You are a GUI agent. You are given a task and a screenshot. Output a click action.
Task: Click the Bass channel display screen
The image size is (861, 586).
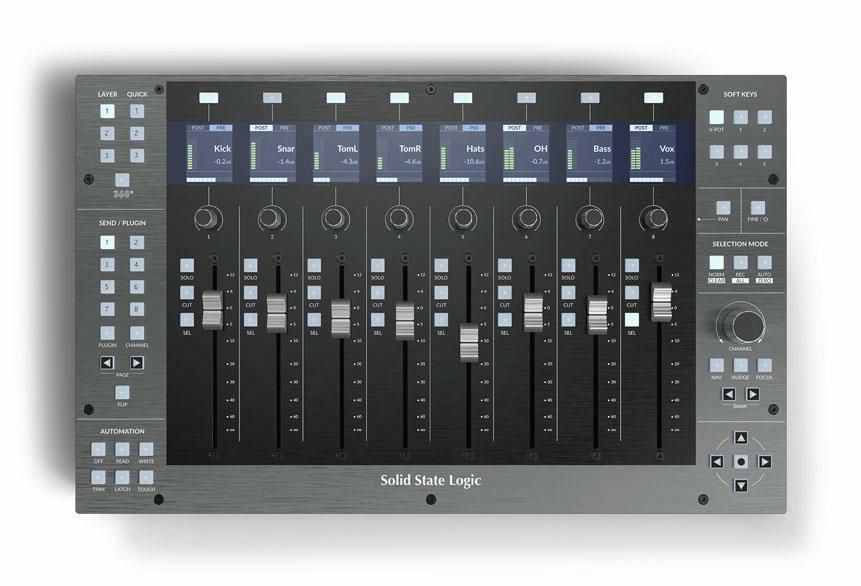[x=590, y=153]
